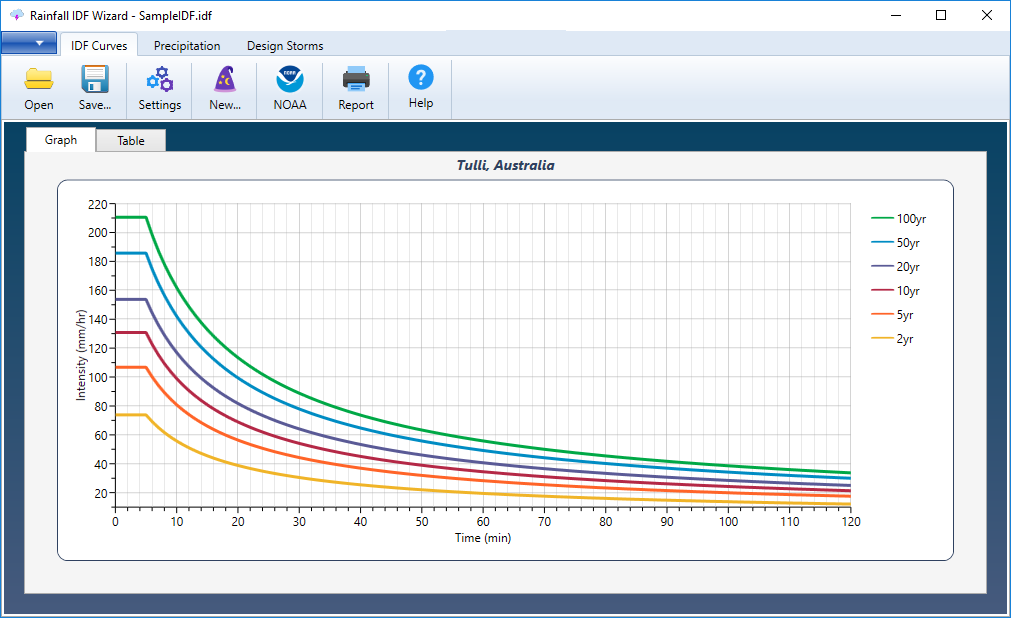The height and width of the screenshot is (618, 1011).
Task: Switch to the Design Storms ribbon tab
Action: click(x=285, y=46)
